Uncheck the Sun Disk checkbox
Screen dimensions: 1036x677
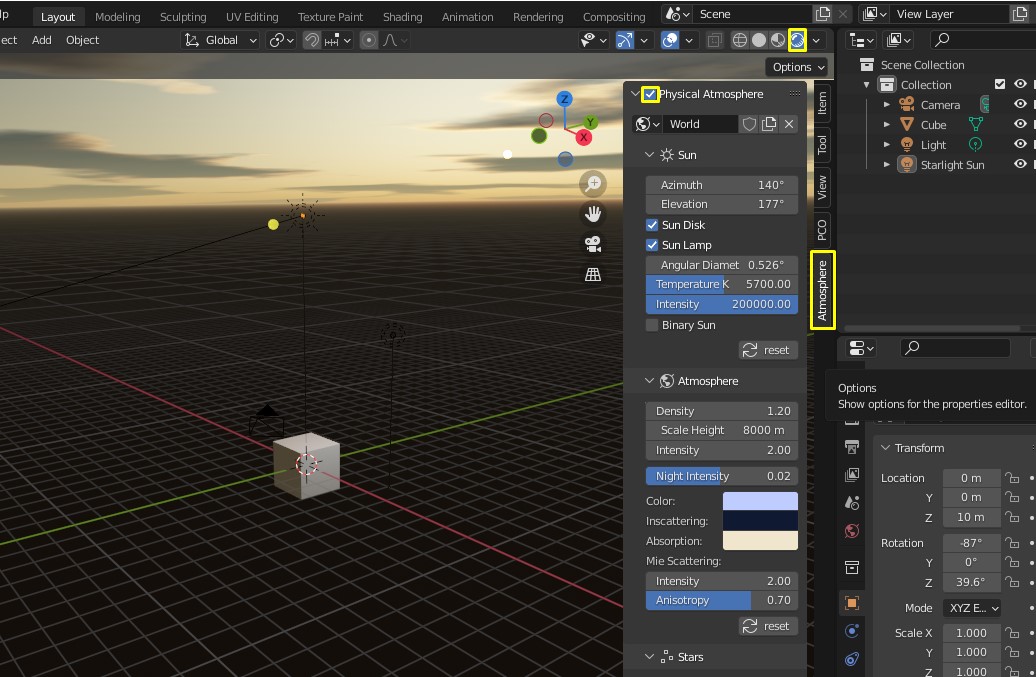click(652, 225)
